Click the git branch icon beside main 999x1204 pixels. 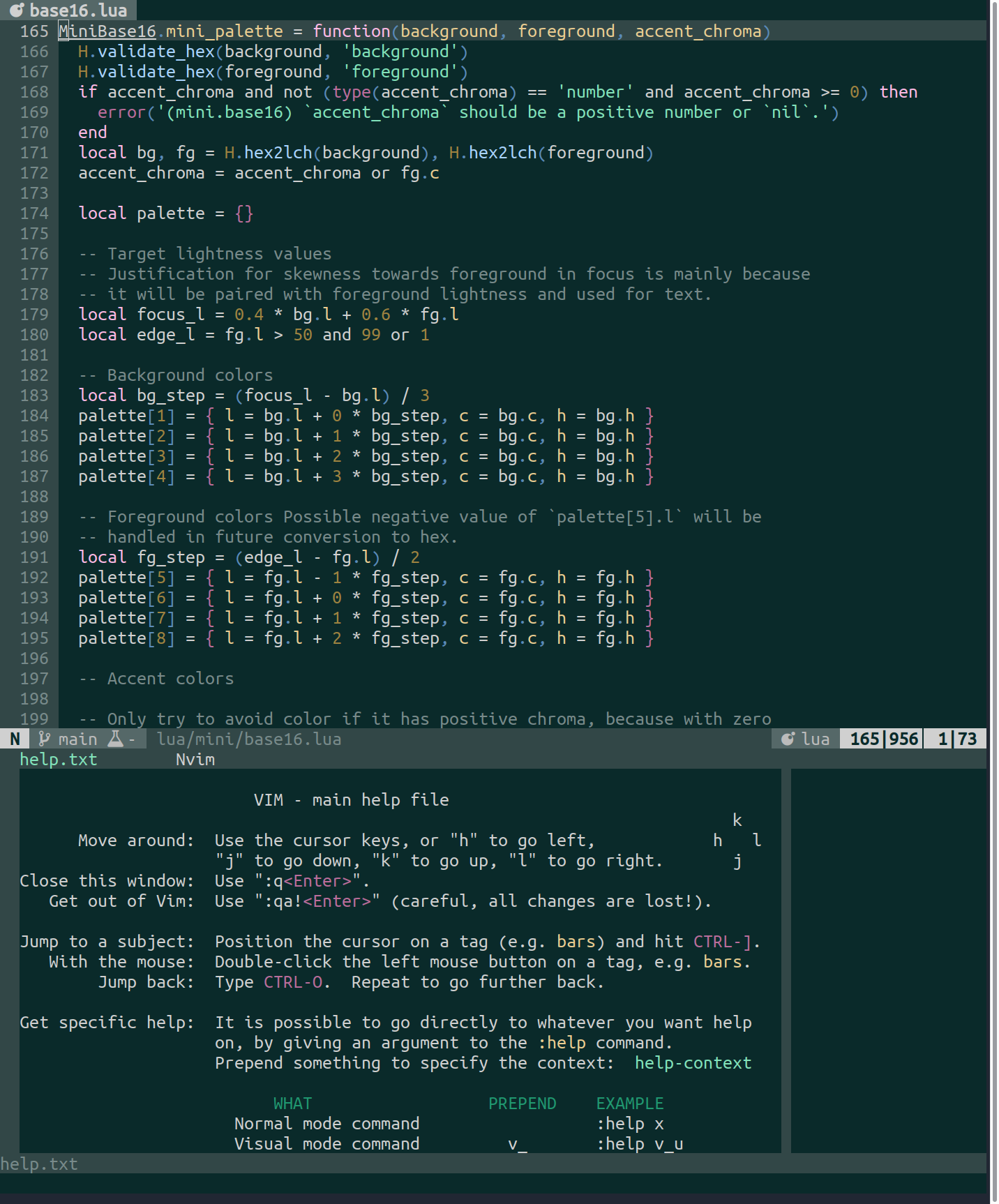tap(45, 739)
